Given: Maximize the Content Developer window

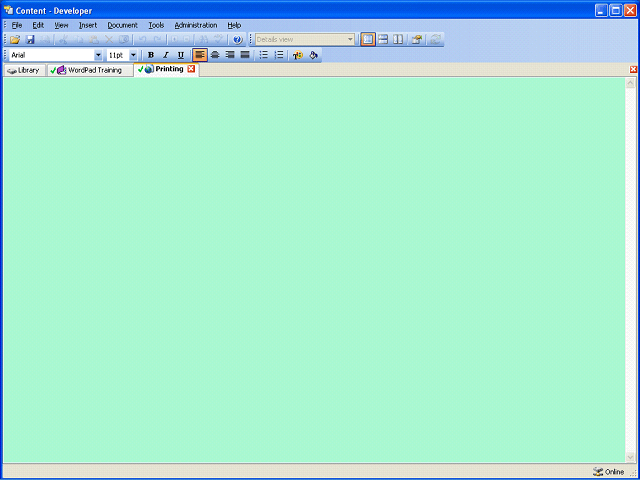Looking at the screenshot, I should [616, 10].
